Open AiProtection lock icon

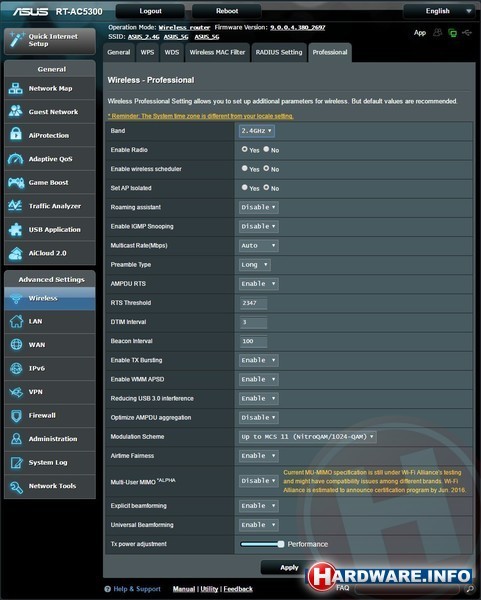(x=16, y=135)
